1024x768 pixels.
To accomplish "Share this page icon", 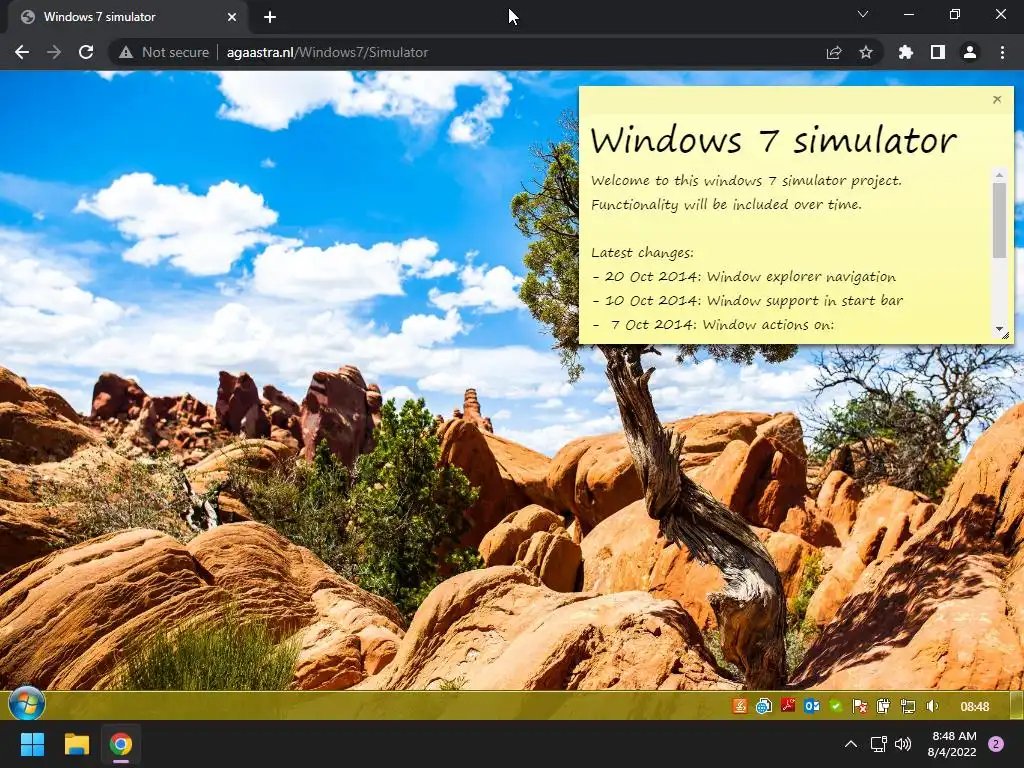I will coord(834,52).
